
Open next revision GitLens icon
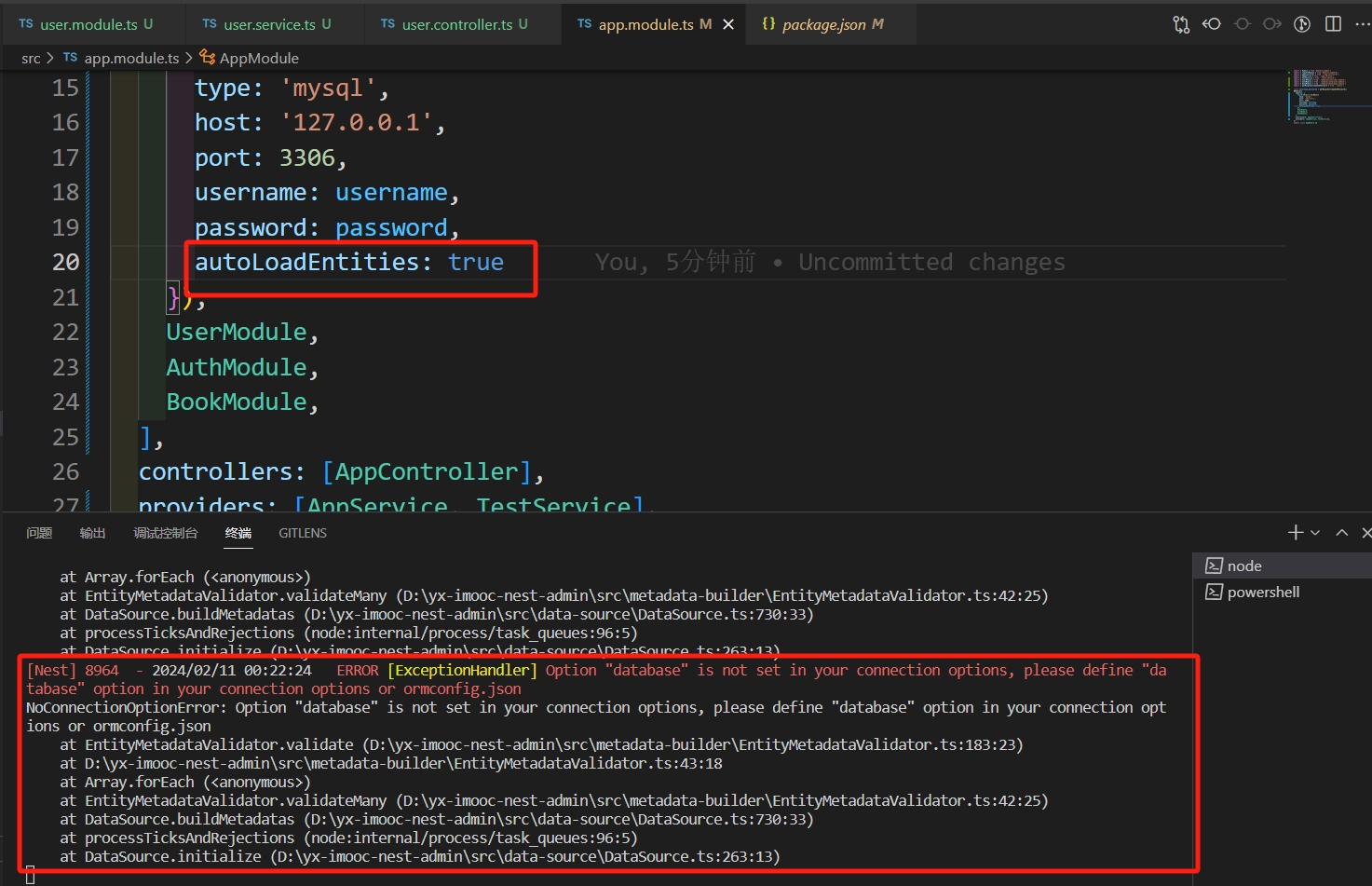(x=1272, y=24)
